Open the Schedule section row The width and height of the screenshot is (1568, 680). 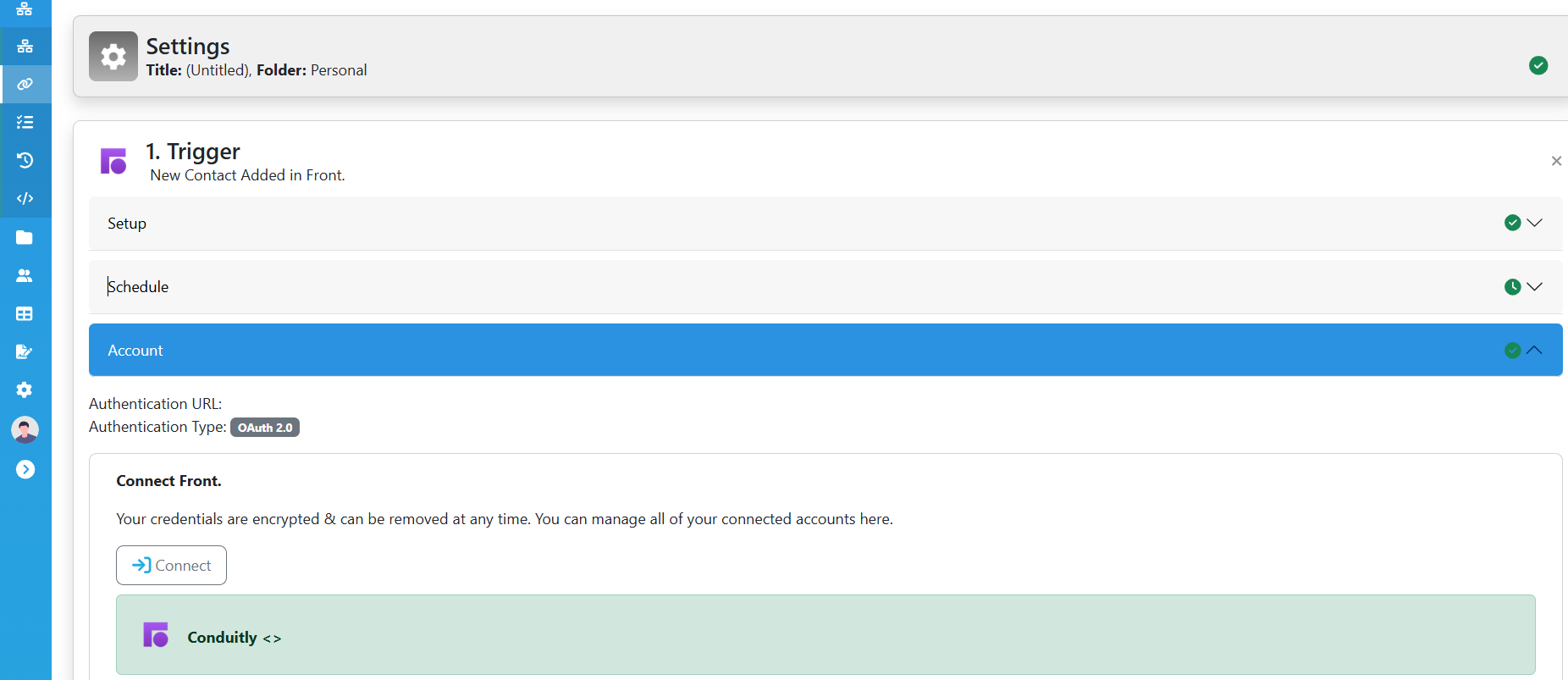pyautogui.click(x=825, y=286)
